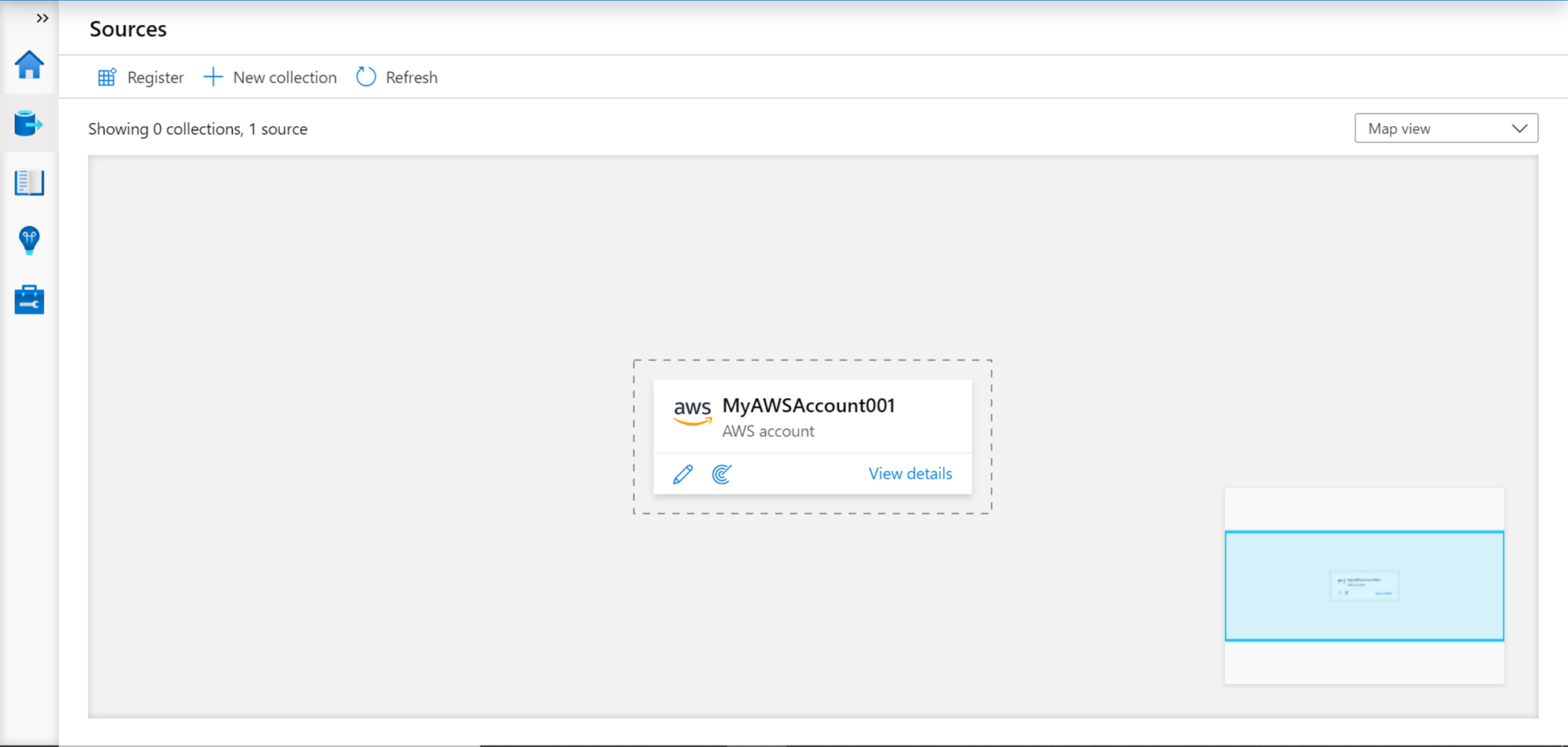This screenshot has height=747, width=1568.
Task: Click the minimap overview thumbnail
Action: (1364, 586)
